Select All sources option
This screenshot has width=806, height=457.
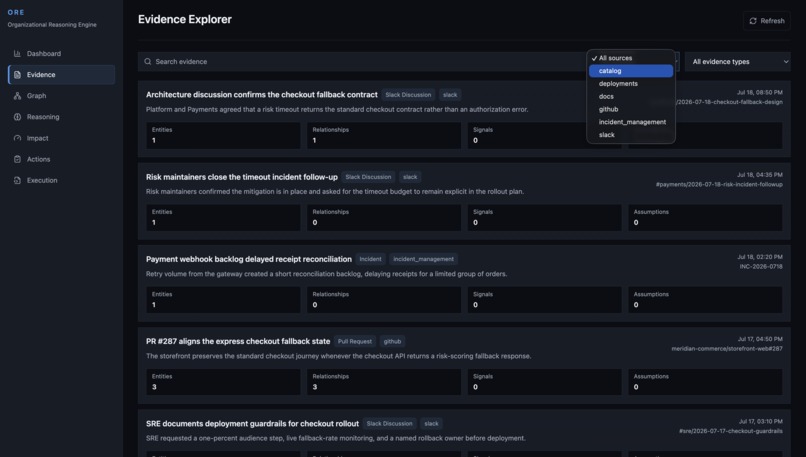point(631,58)
